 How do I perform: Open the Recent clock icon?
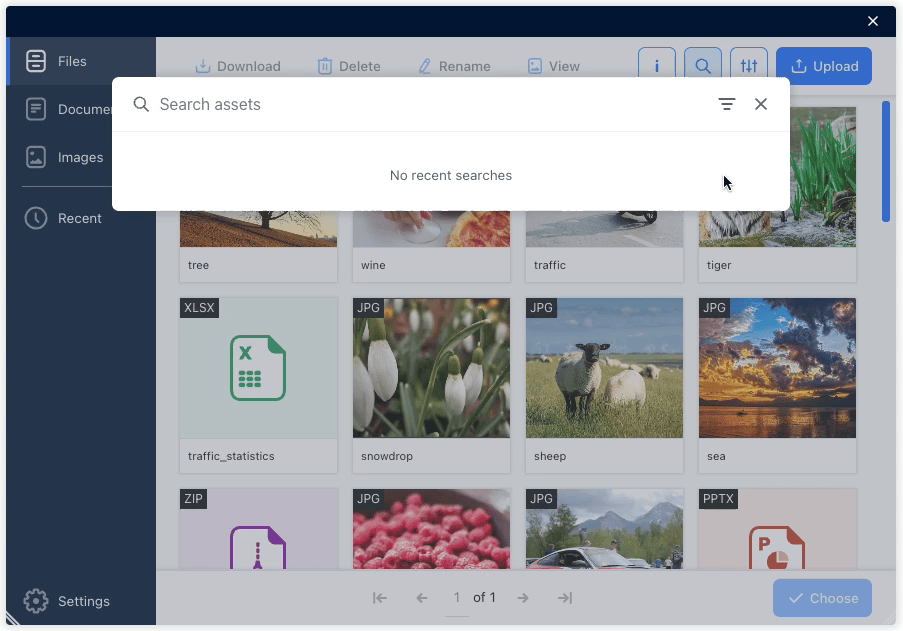pyautogui.click(x=36, y=218)
